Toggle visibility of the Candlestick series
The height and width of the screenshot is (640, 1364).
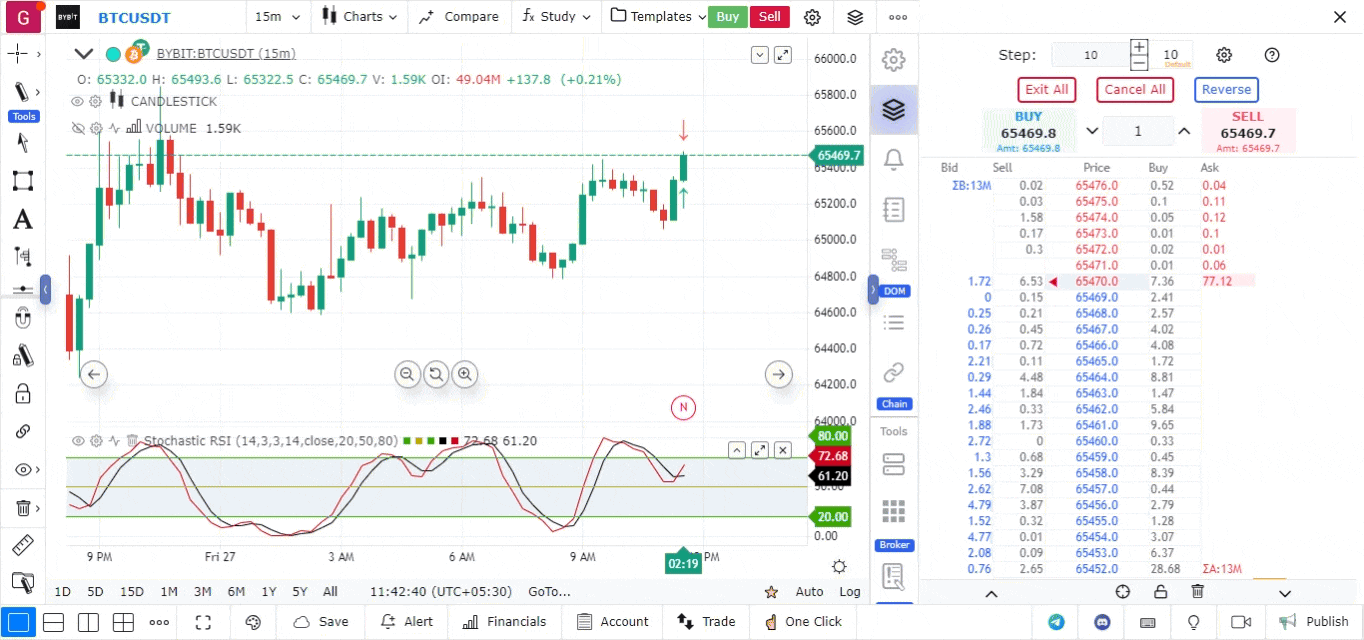[x=77, y=101]
